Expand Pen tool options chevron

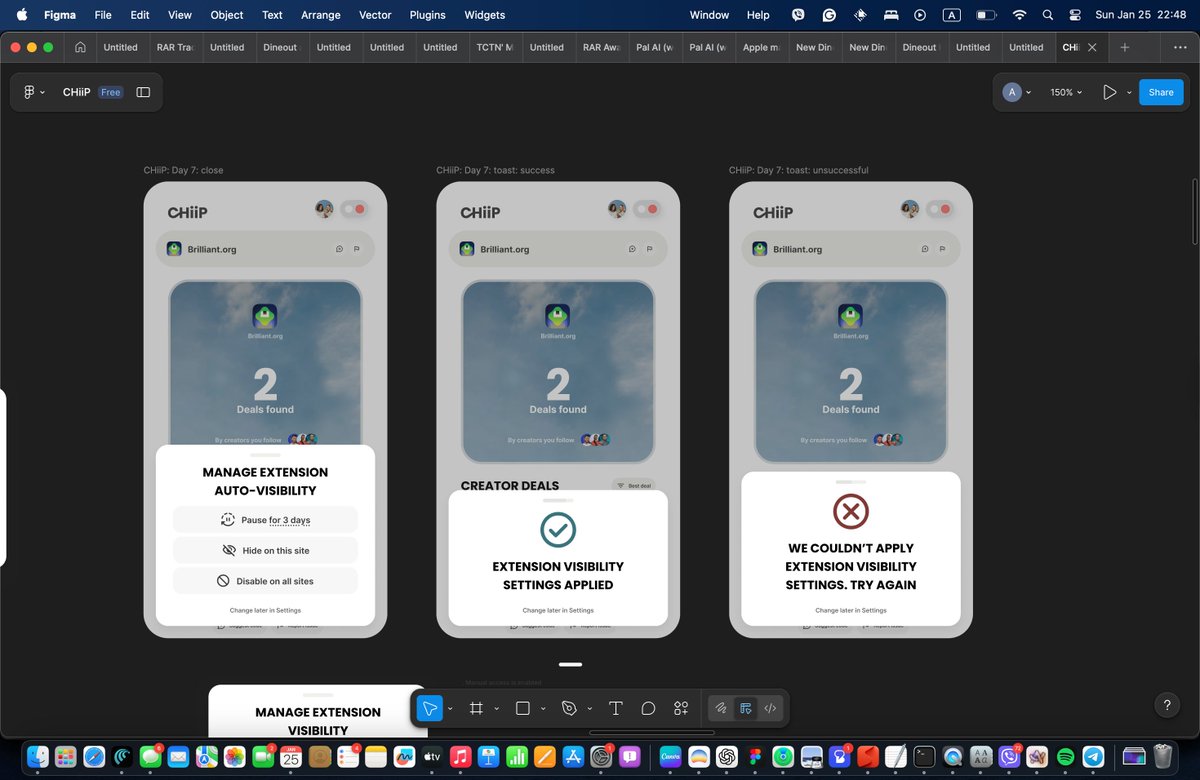point(589,709)
